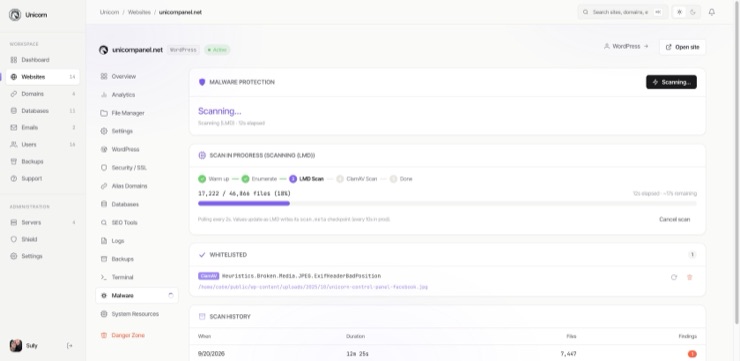Screen dimensions: 740x361
Task: Click the Unicom breadcrumb link
Action: pyautogui.click(x=108, y=12)
